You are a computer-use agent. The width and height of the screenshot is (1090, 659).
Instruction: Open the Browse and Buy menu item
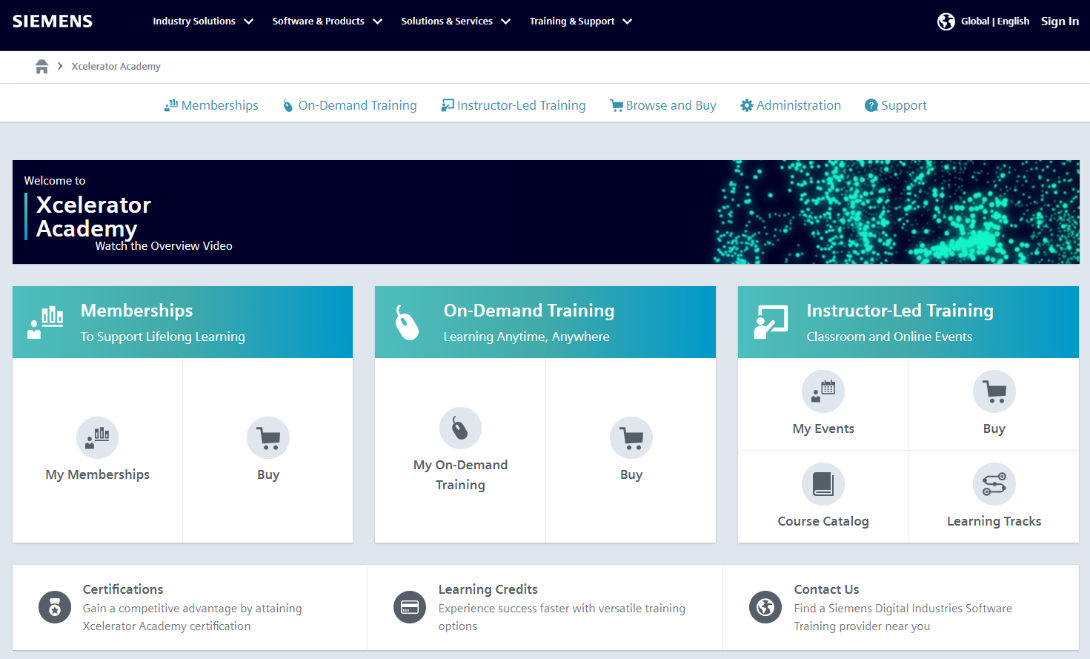(663, 106)
